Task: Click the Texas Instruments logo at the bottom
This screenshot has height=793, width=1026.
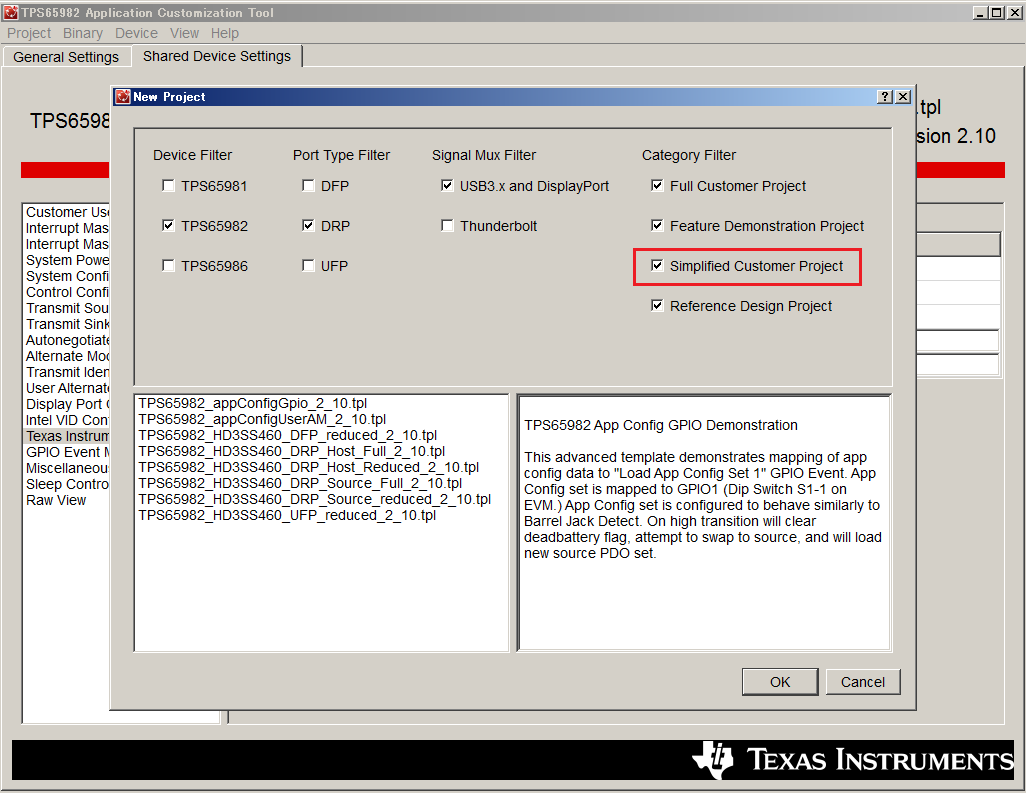Action: 850,760
